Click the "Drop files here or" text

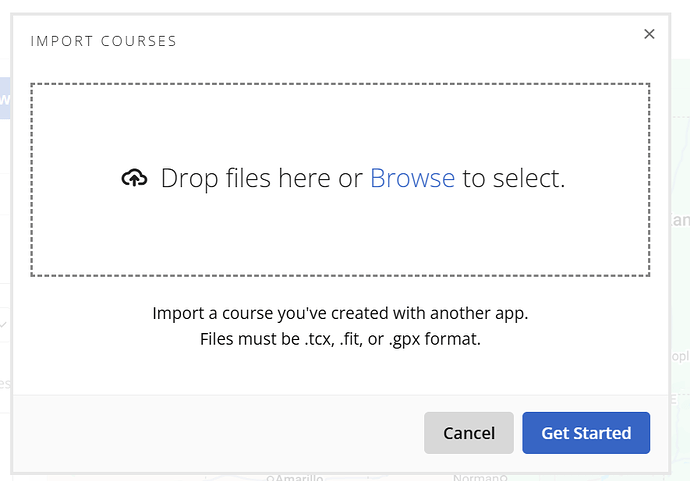pos(261,179)
